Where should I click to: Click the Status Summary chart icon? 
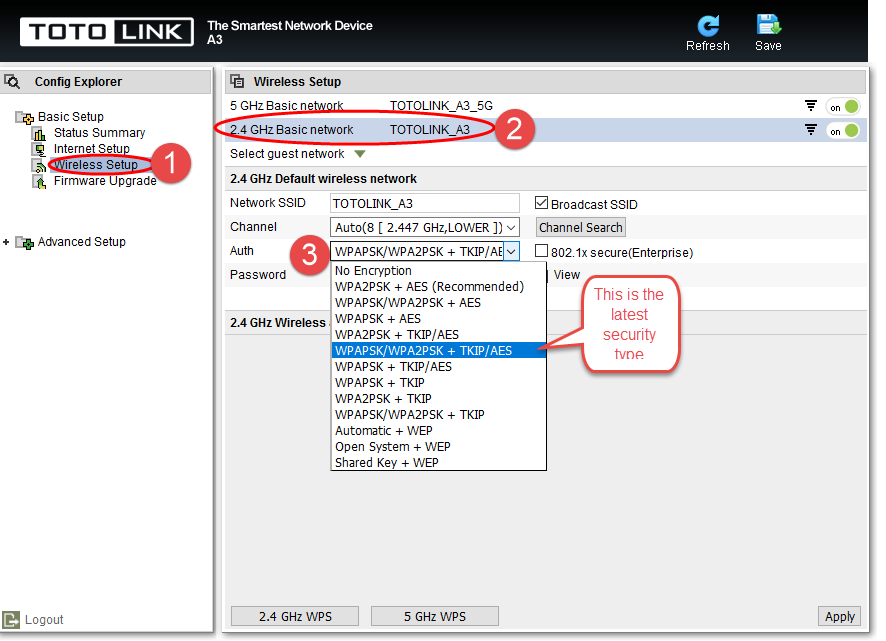coord(39,134)
